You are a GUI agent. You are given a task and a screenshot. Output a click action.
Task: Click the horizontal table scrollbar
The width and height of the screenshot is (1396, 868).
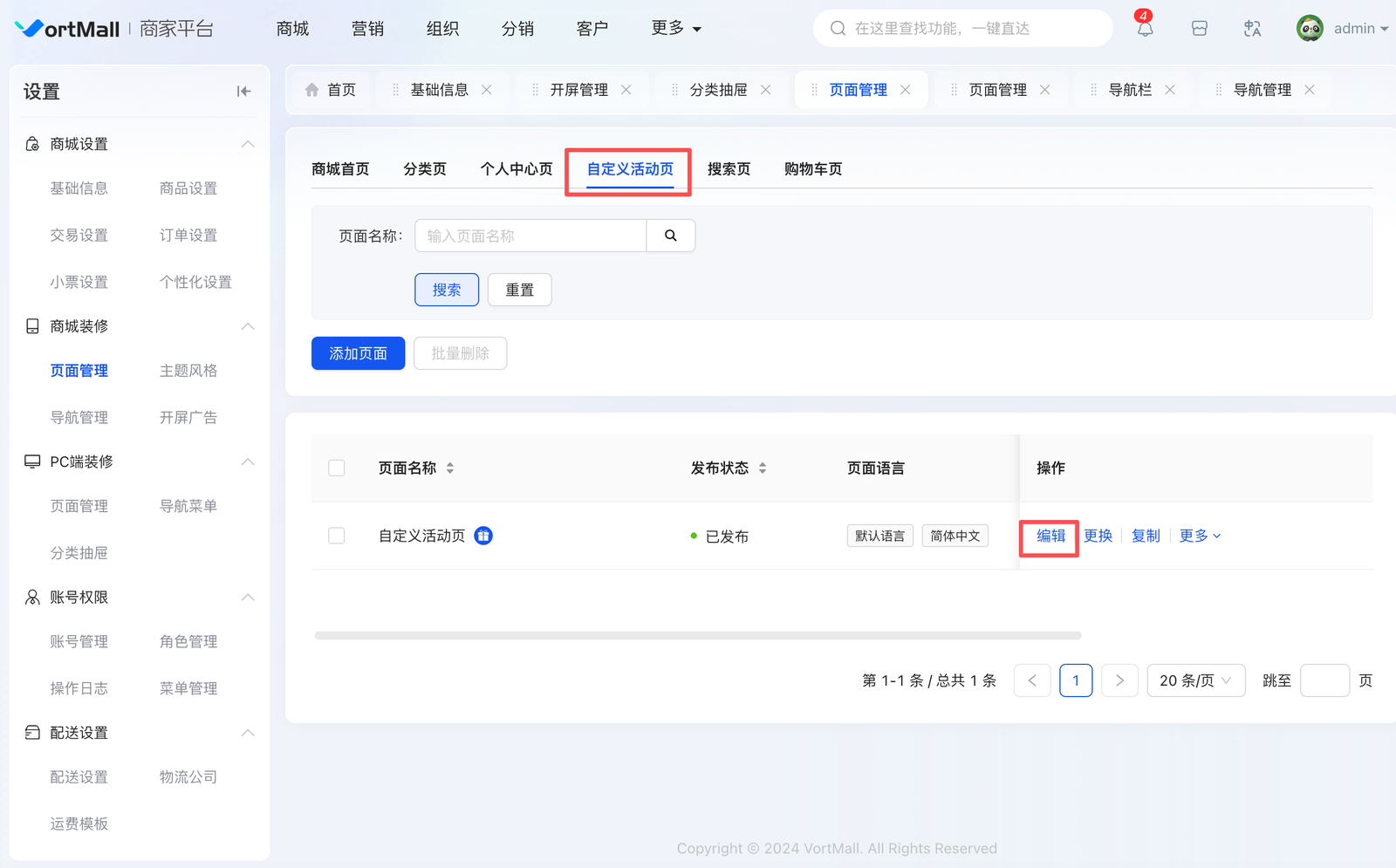[698, 636]
